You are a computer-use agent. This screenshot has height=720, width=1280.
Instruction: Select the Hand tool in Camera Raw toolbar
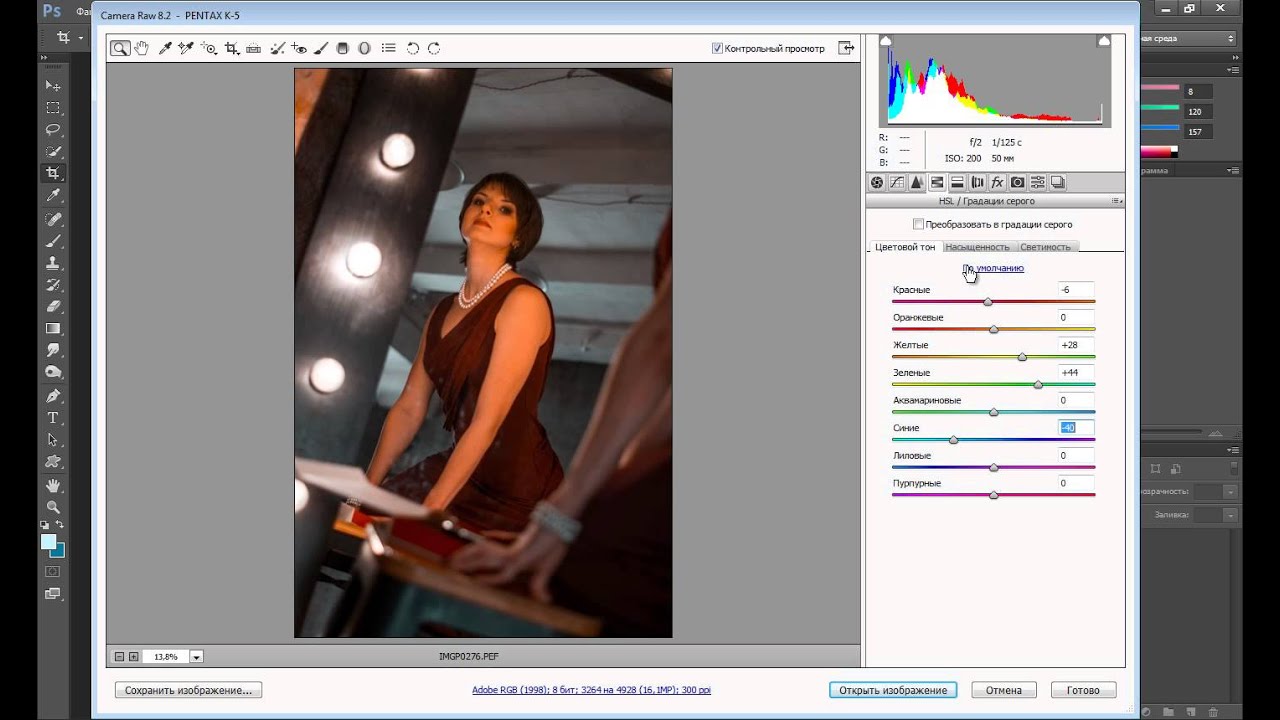(x=142, y=48)
